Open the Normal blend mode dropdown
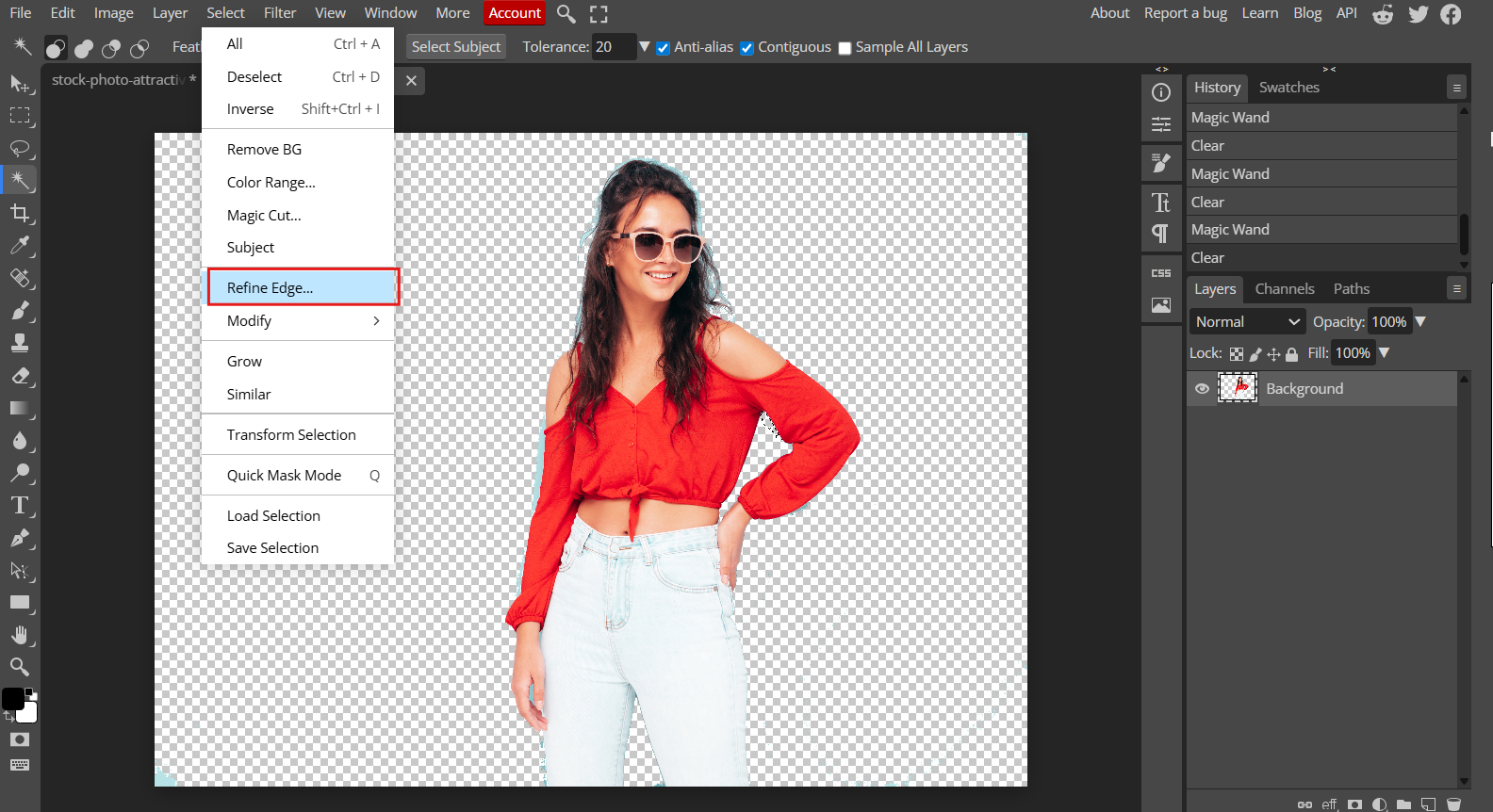The width and height of the screenshot is (1493, 812). 1246,322
